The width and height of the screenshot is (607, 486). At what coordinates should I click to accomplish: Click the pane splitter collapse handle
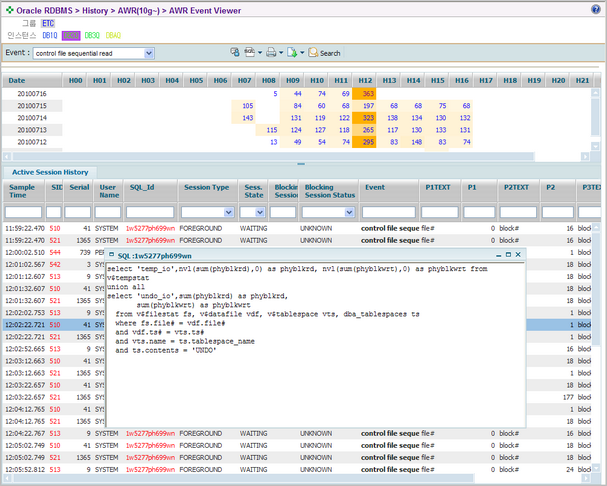coord(301,164)
